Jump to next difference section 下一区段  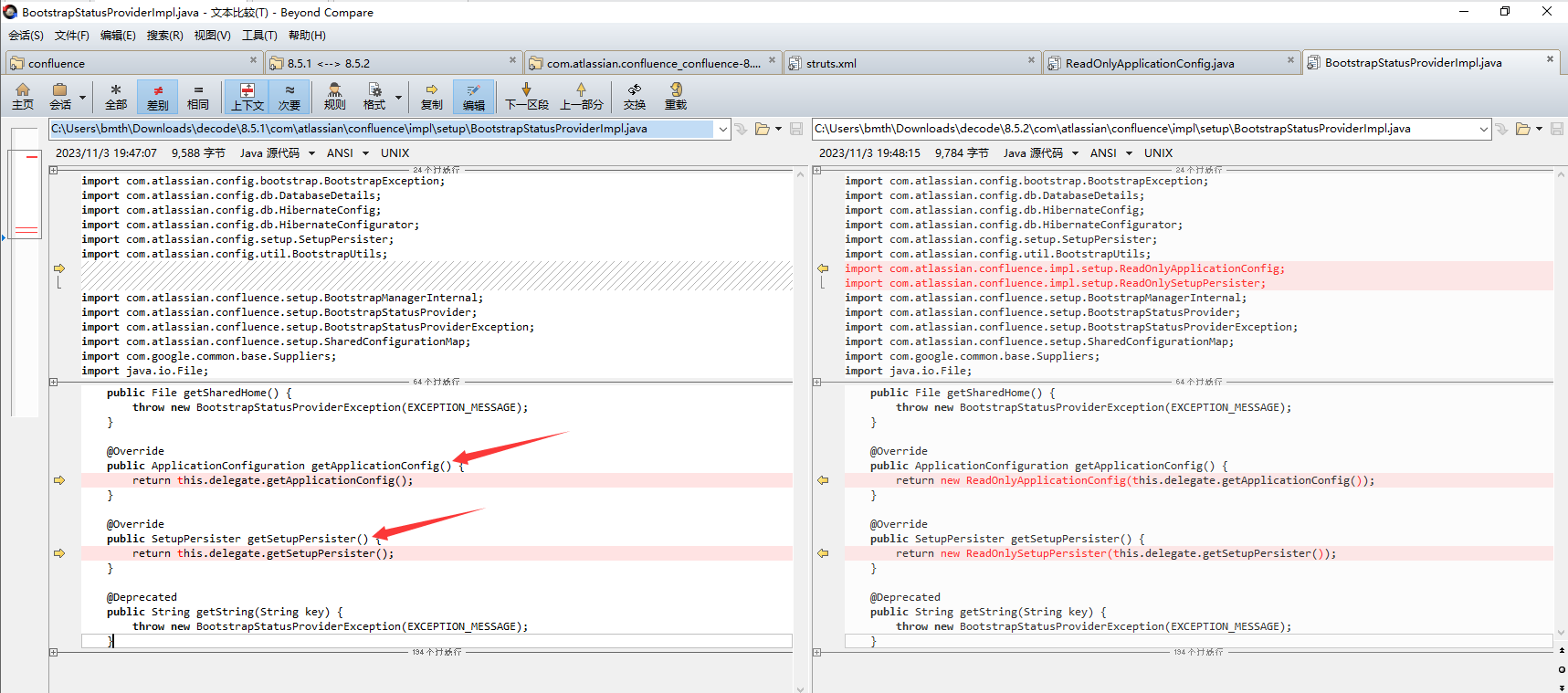tap(527, 96)
